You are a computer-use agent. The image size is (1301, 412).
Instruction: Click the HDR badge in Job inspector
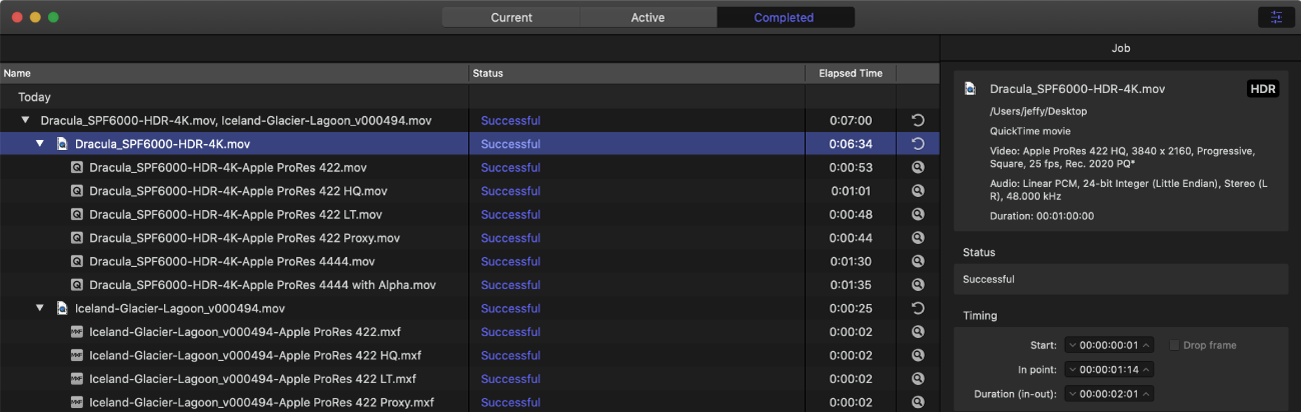[x=1263, y=89]
